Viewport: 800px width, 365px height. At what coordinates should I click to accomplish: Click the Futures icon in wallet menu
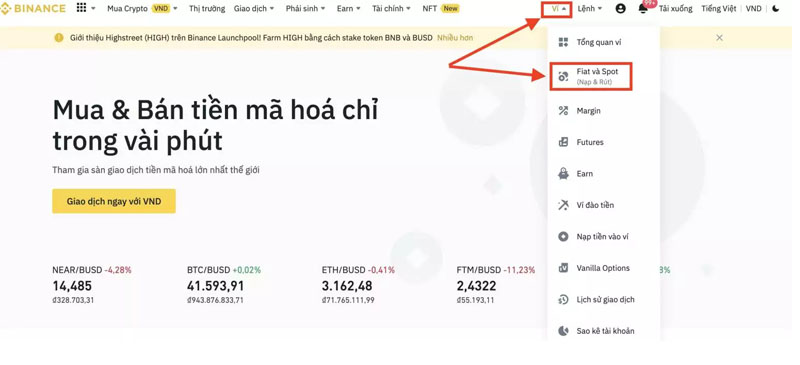(563, 142)
